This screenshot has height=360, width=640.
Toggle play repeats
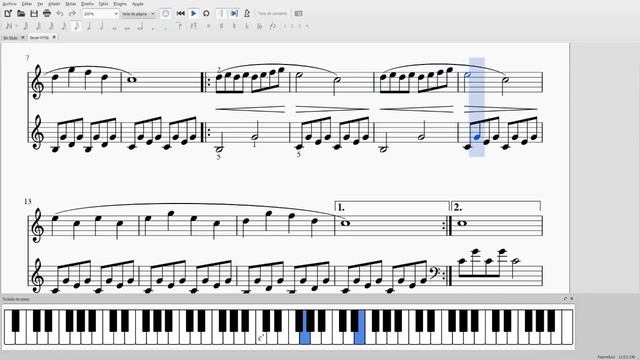coord(221,13)
